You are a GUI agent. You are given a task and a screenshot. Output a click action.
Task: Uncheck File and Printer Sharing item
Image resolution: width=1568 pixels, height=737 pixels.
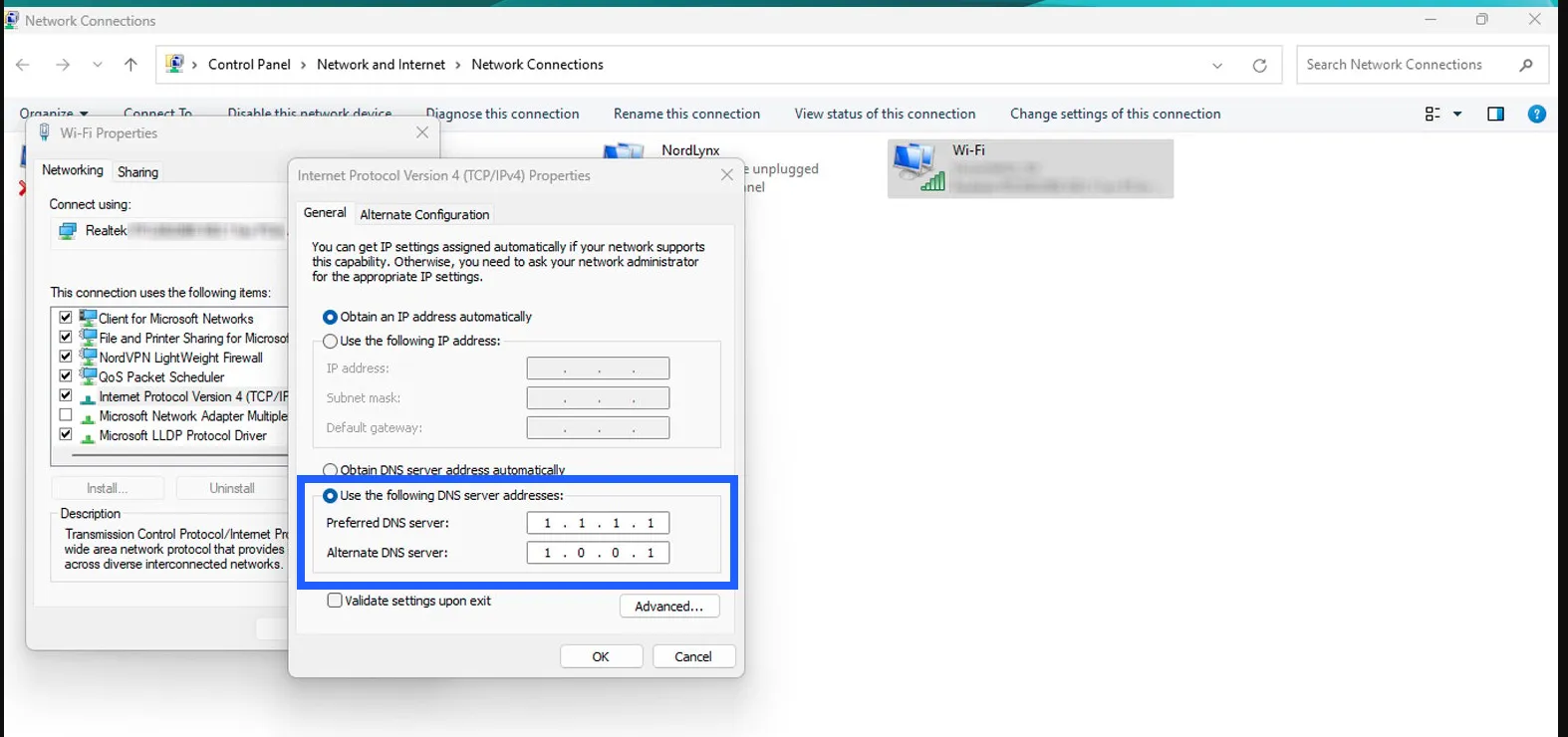coord(66,338)
